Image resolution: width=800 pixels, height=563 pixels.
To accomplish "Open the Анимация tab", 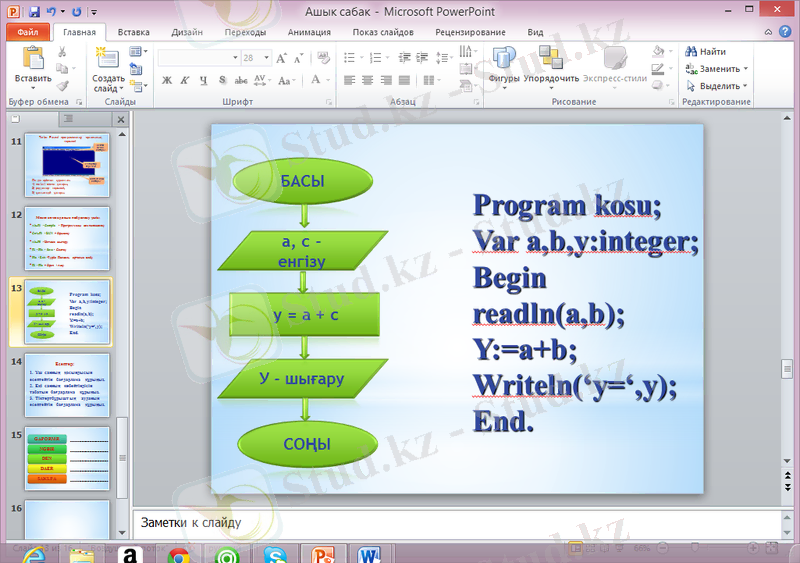I will click(x=309, y=32).
